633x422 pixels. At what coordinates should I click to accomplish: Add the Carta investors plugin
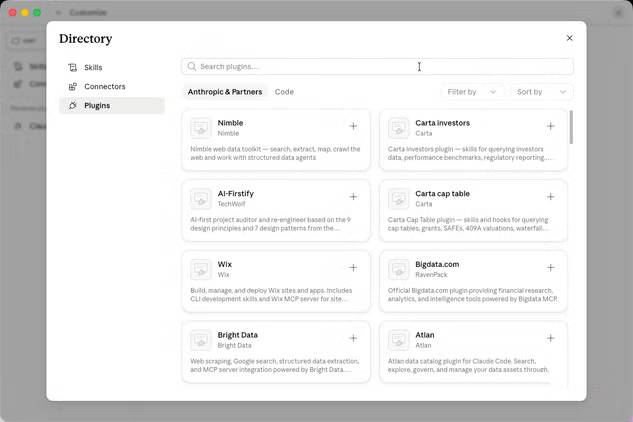coord(551,126)
